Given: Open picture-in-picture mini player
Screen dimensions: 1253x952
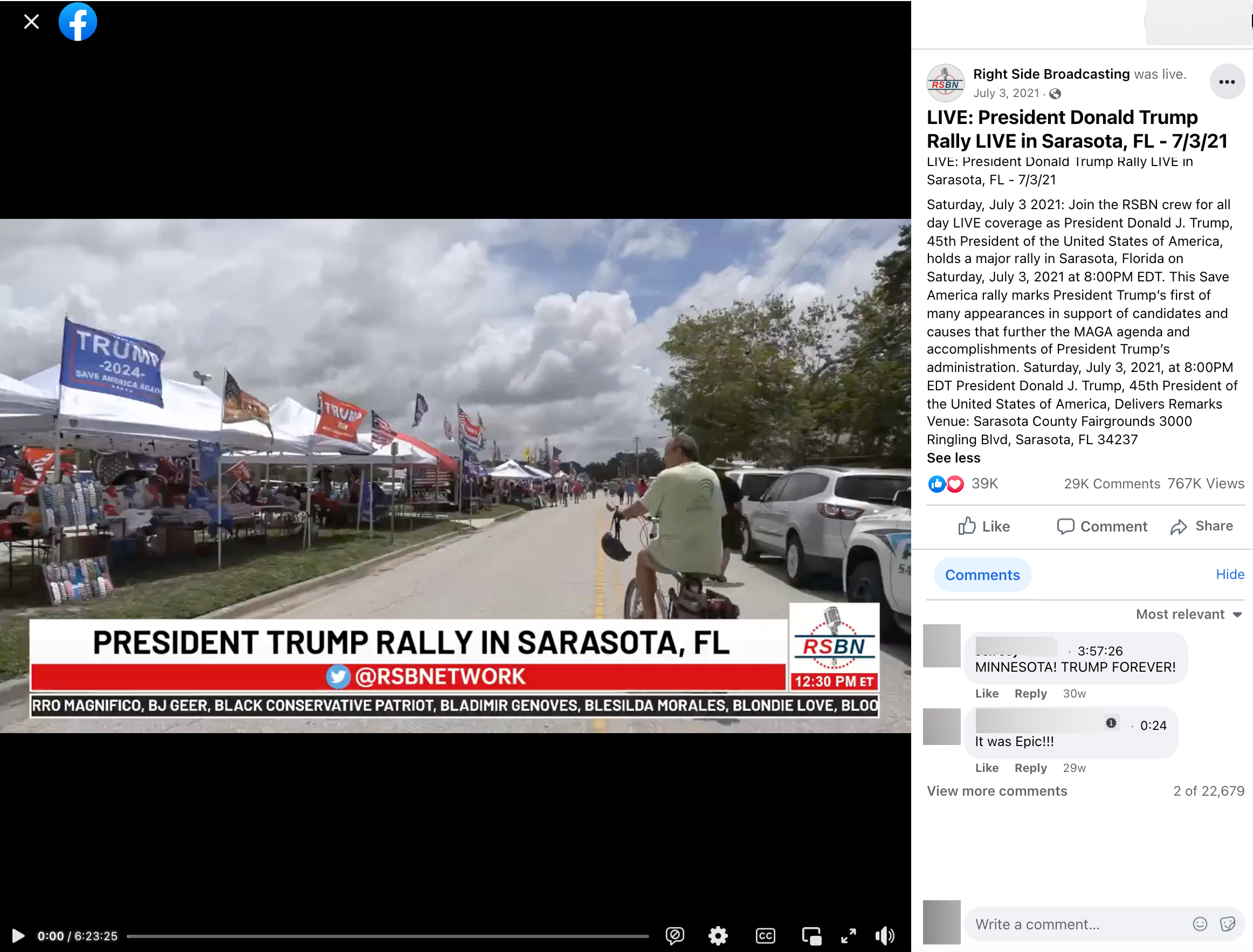Looking at the screenshot, I should [x=811, y=936].
